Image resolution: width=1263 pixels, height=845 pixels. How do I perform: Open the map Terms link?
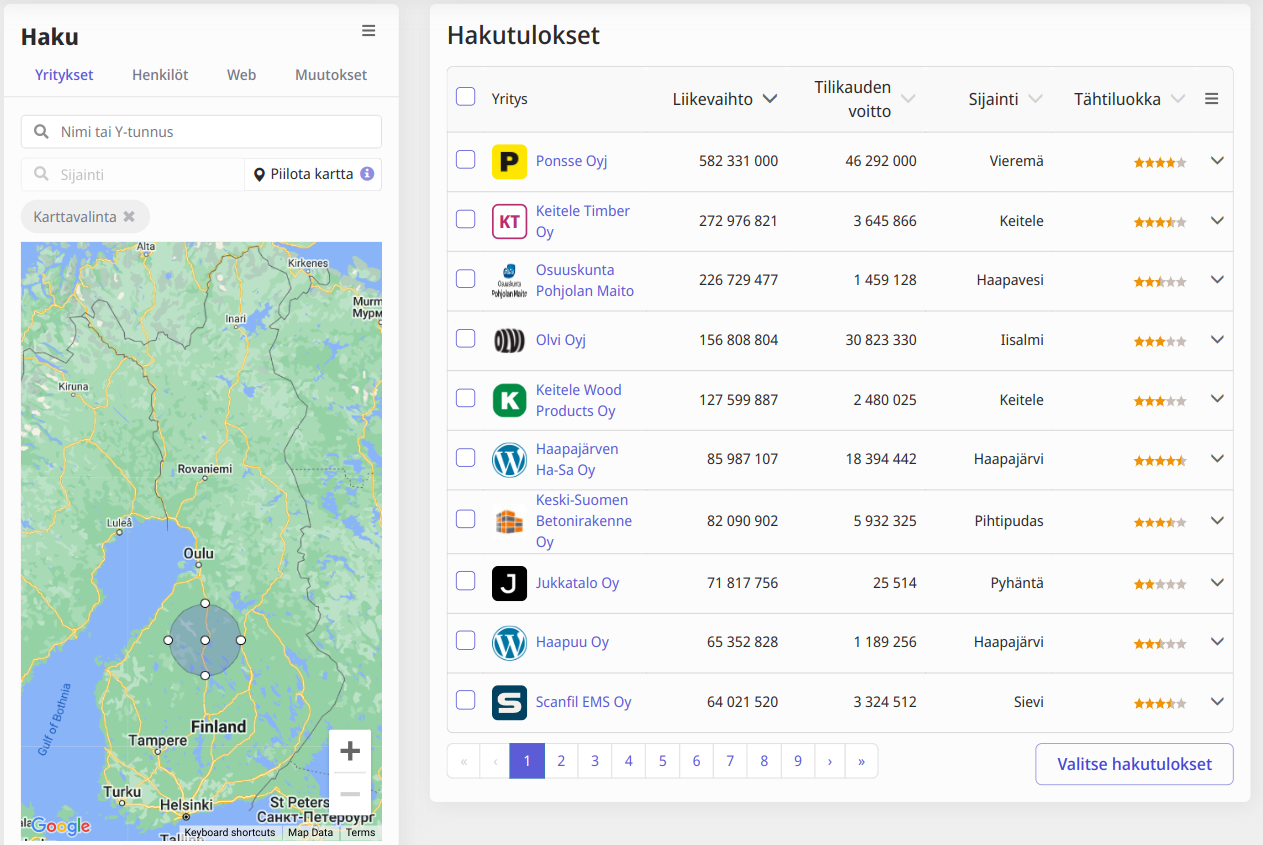tap(361, 832)
